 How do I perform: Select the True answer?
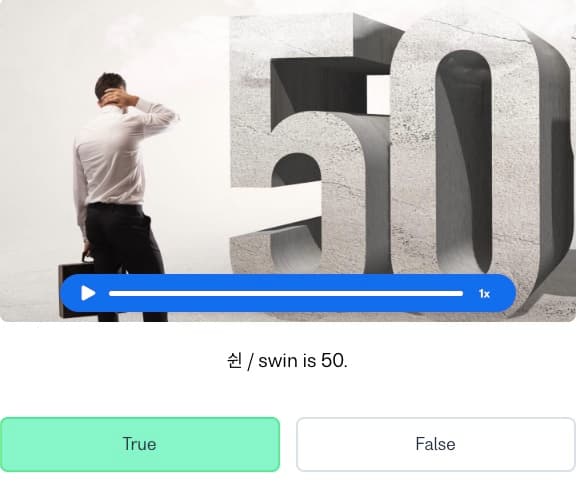[x=140, y=444]
